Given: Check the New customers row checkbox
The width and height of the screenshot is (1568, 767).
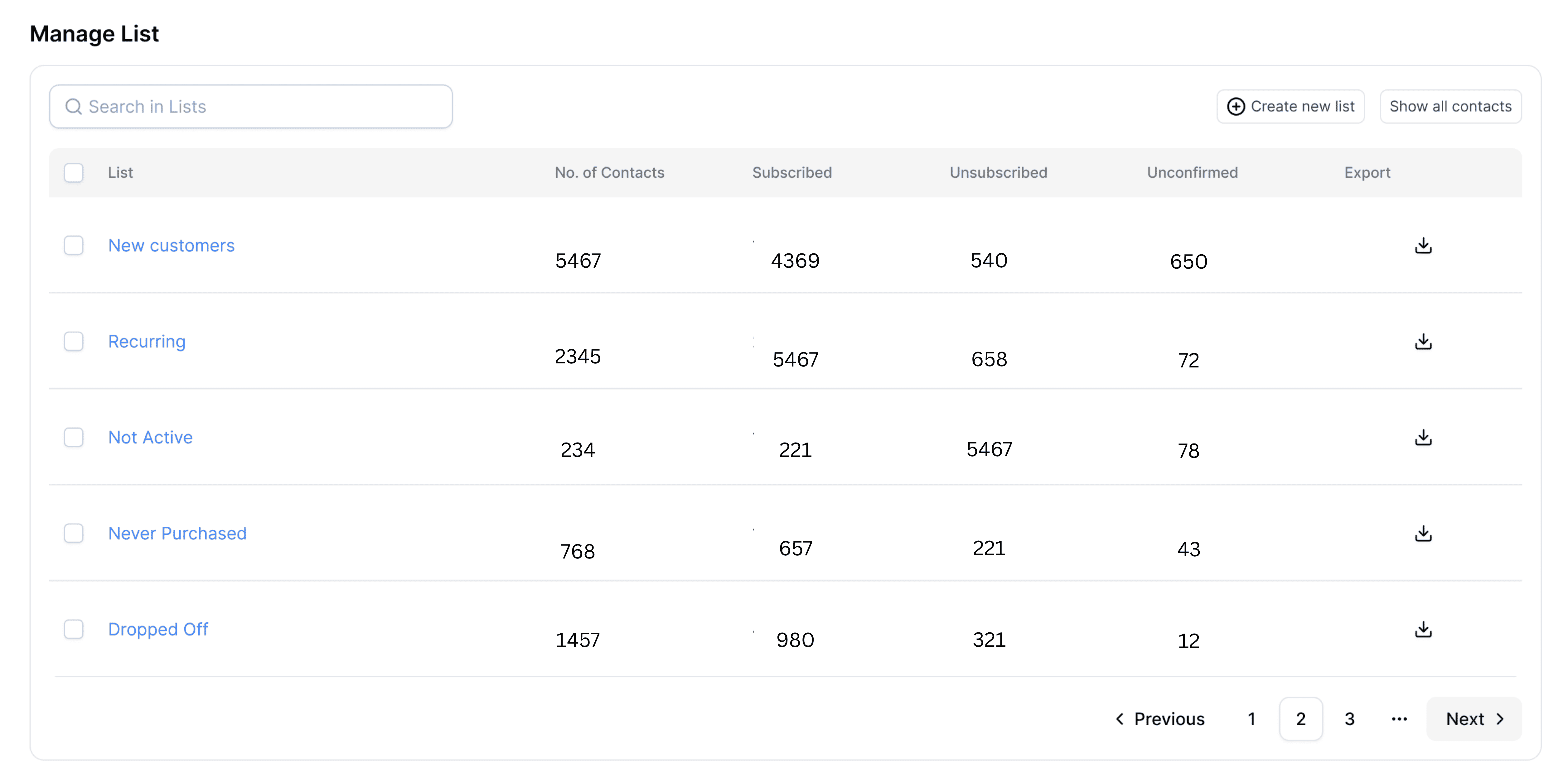Looking at the screenshot, I should 74,246.
